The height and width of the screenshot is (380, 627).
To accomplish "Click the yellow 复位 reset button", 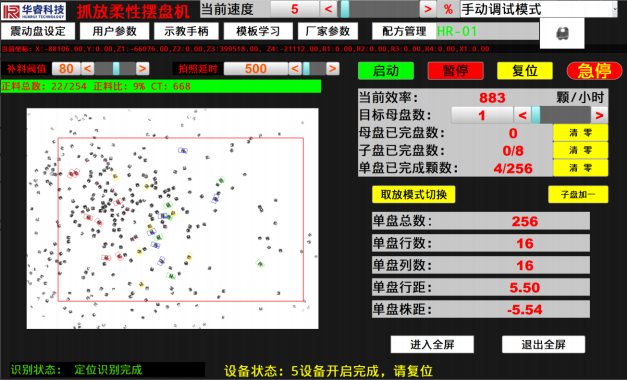I will click(x=525, y=71).
